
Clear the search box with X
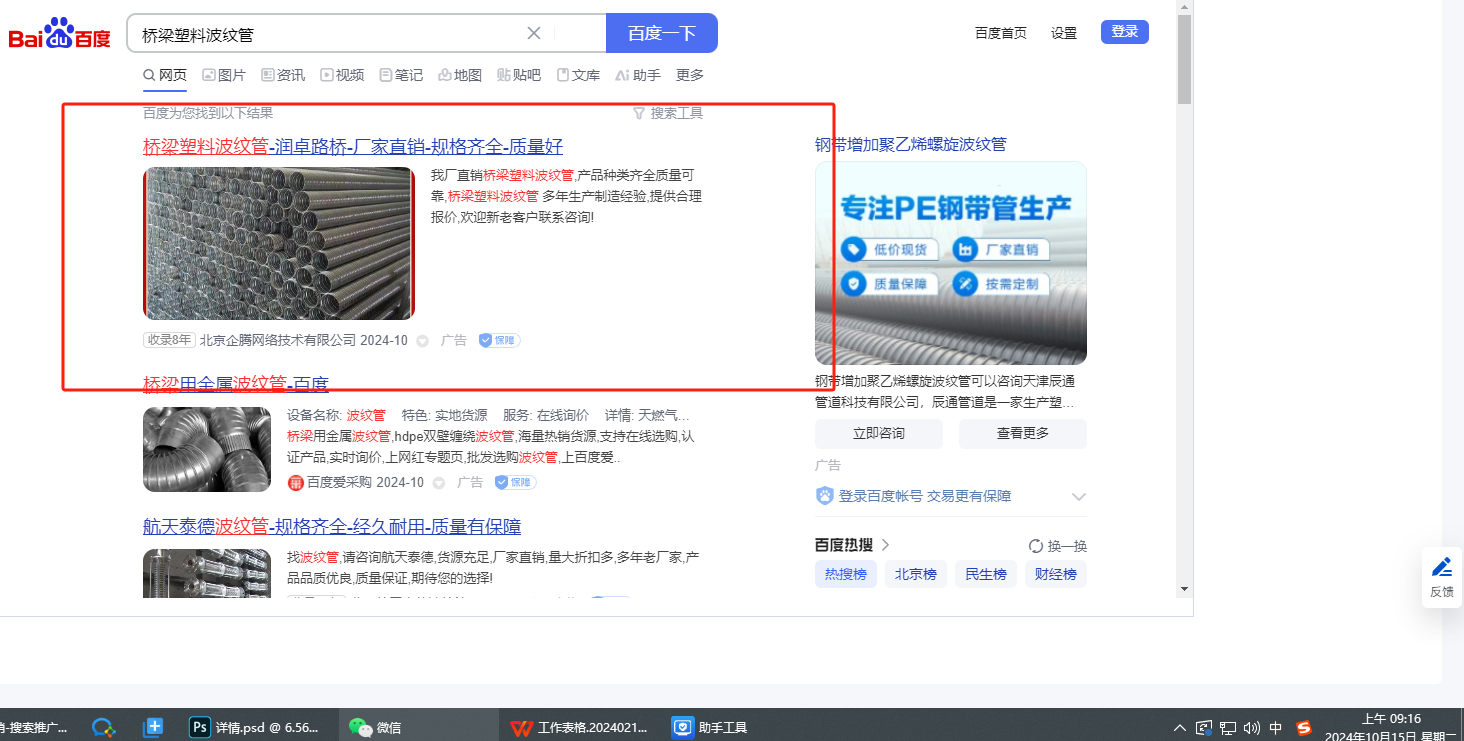(534, 33)
